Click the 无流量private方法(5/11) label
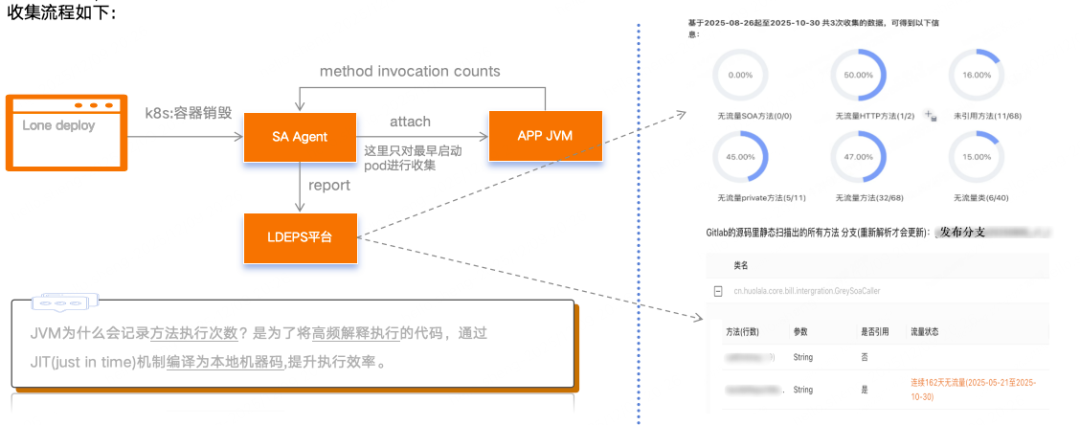This screenshot has width=1080, height=425. (761, 198)
